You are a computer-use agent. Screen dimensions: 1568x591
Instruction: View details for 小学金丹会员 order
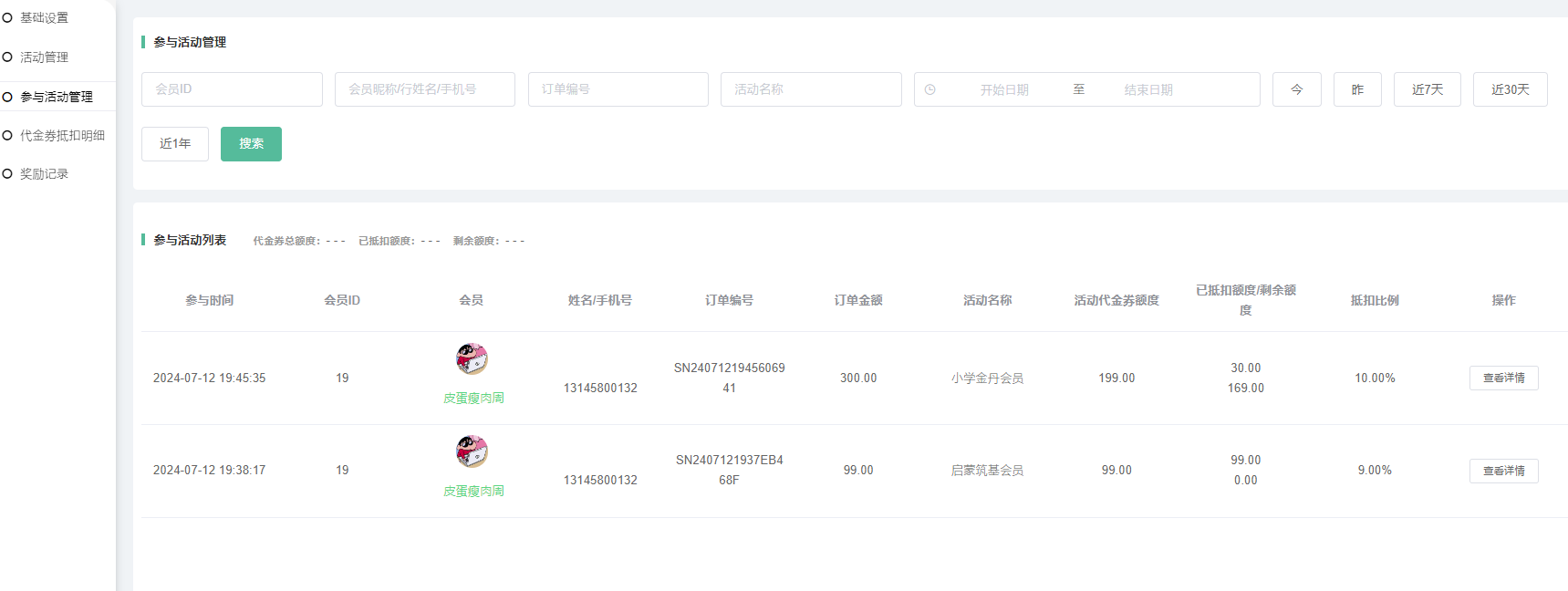(x=1503, y=378)
